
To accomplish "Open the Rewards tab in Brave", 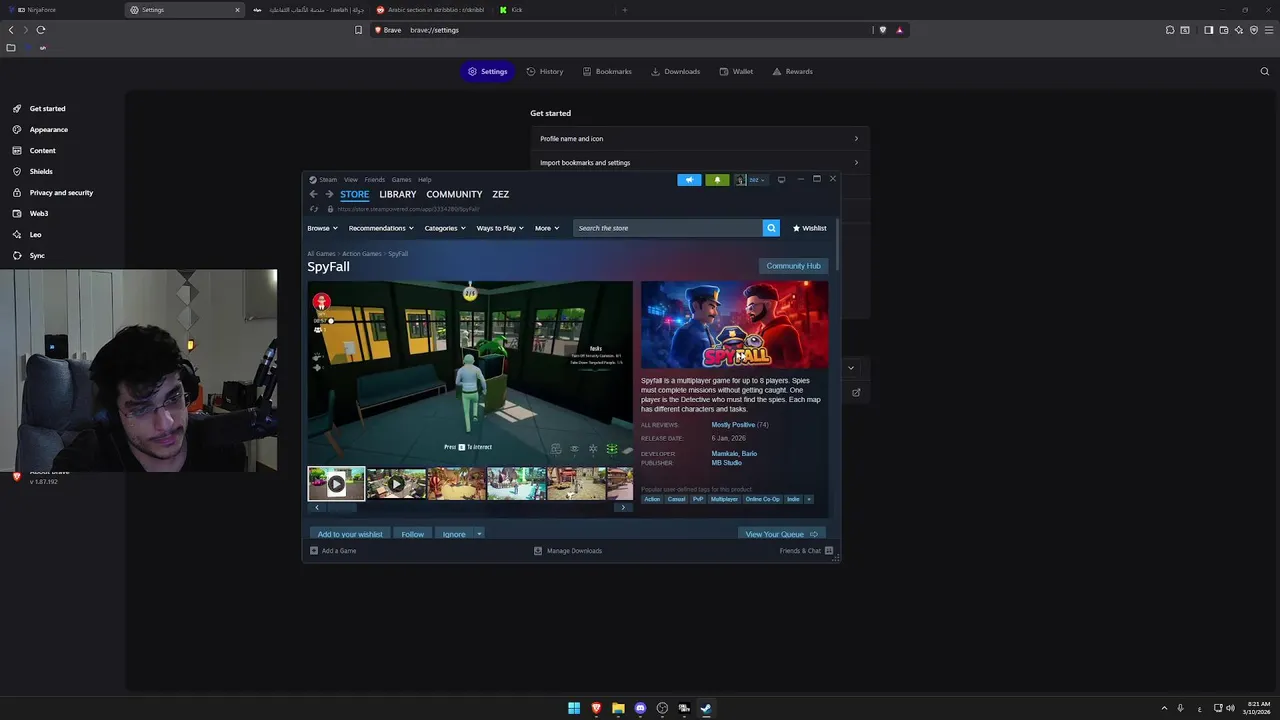I will tap(791, 71).
